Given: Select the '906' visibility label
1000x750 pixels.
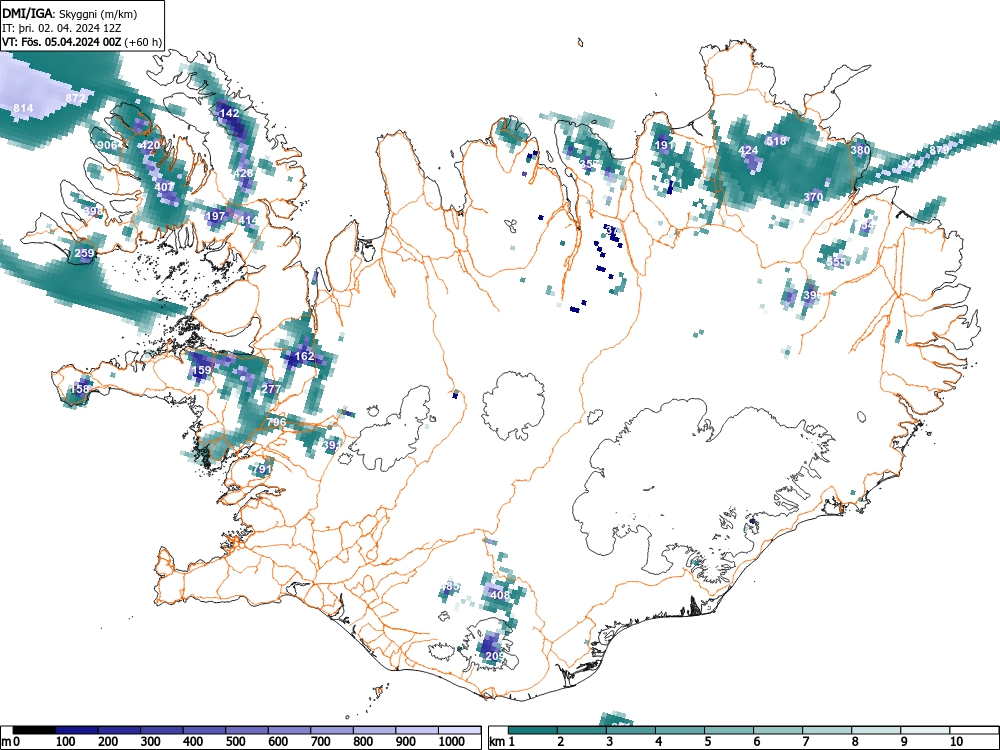Looking at the screenshot, I should [x=108, y=145].
